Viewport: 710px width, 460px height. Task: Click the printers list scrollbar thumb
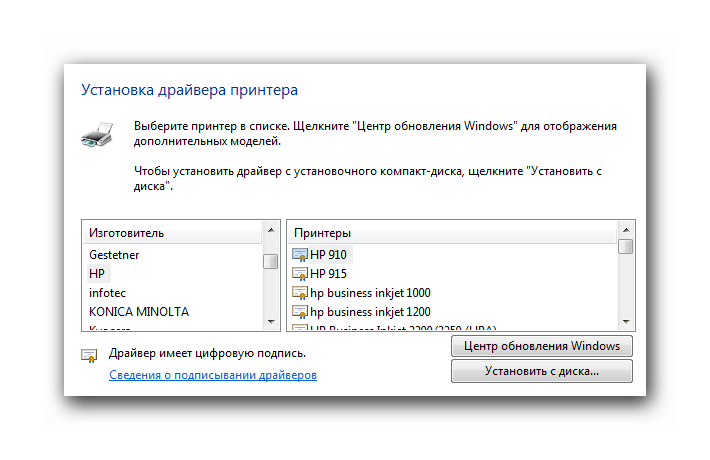click(626, 246)
